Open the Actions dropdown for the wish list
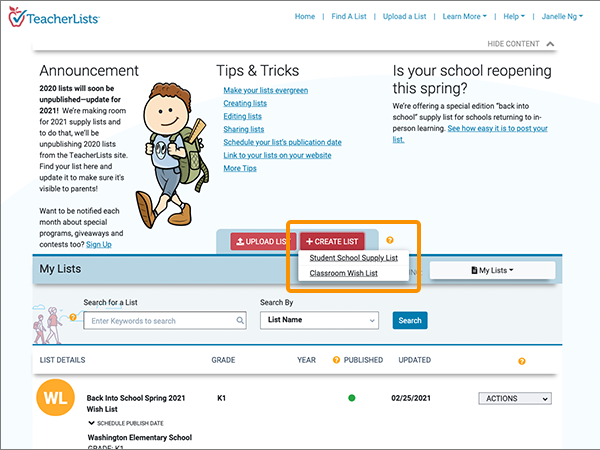This screenshot has height=450, width=600. [515, 398]
